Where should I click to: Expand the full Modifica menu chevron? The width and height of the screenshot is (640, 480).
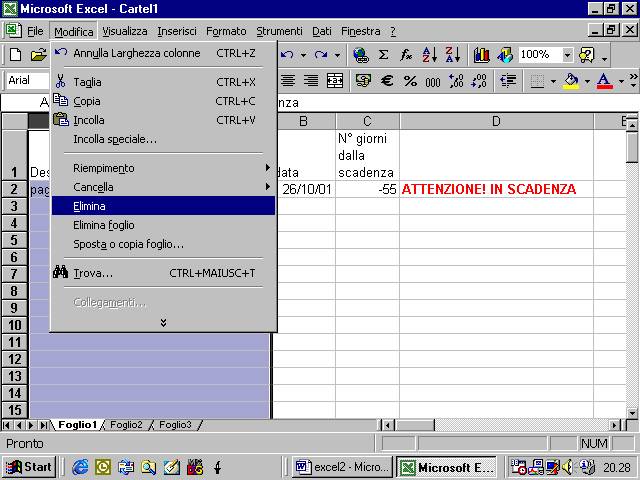163,322
